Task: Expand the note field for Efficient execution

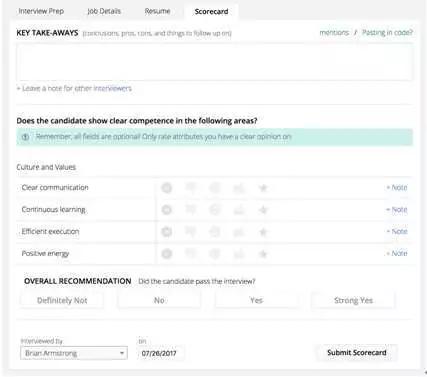Action: point(397,231)
